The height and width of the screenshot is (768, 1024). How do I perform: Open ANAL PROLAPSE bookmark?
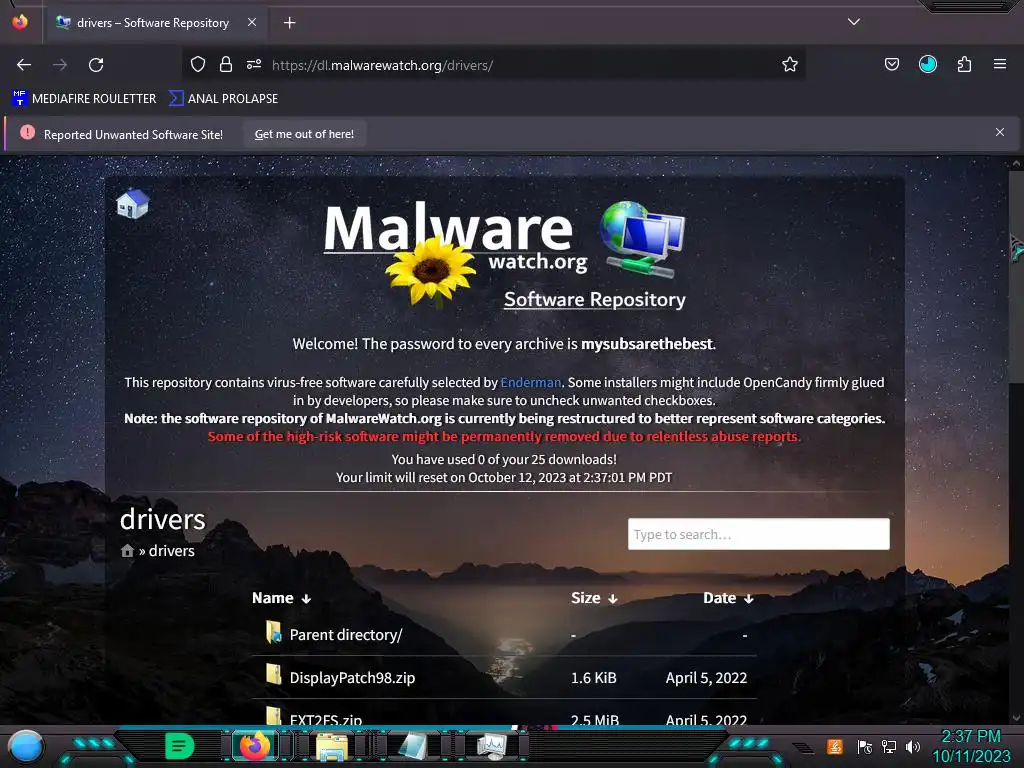click(223, 99)
